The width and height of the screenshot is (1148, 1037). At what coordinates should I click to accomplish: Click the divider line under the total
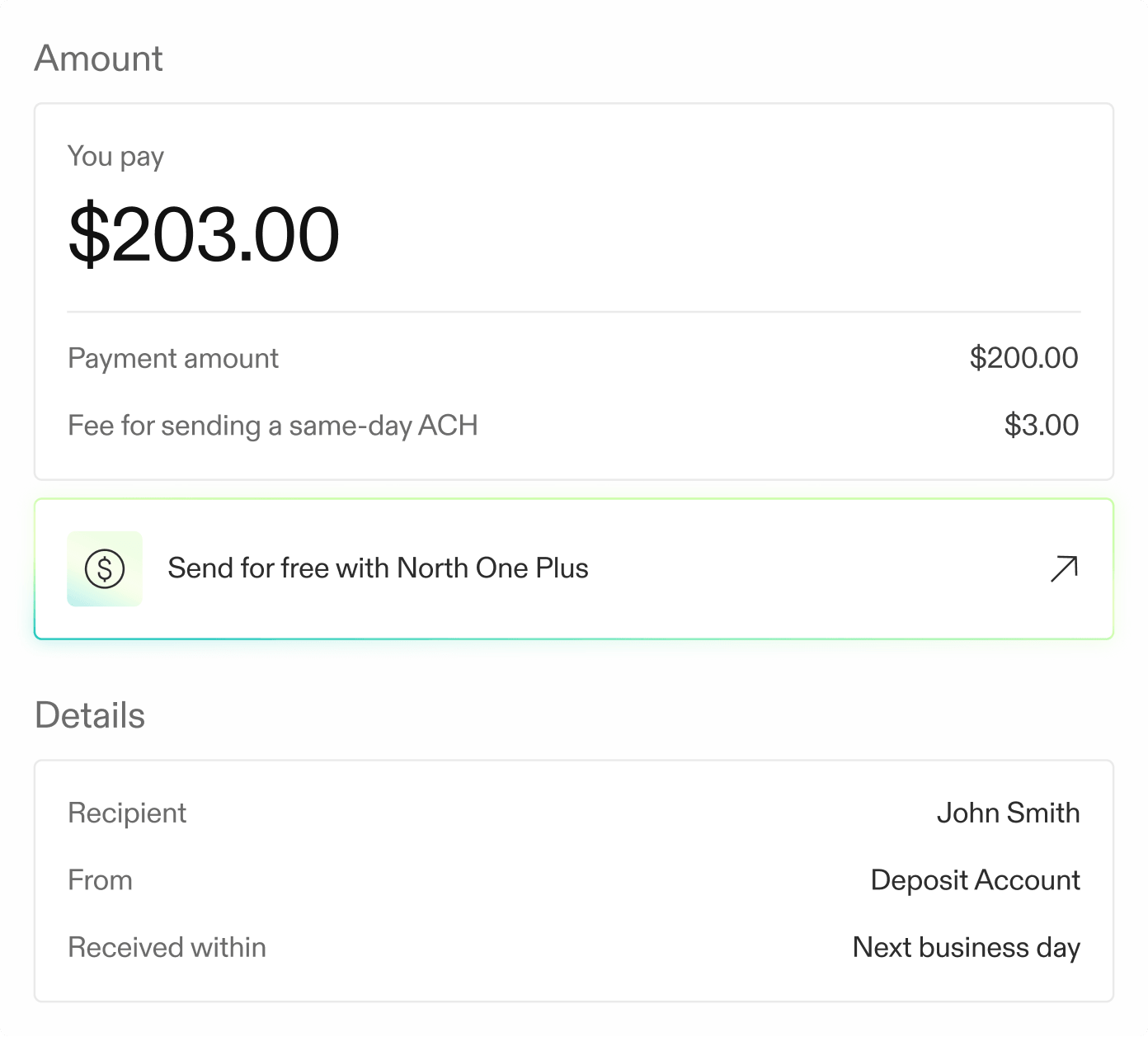click(574, 312)
